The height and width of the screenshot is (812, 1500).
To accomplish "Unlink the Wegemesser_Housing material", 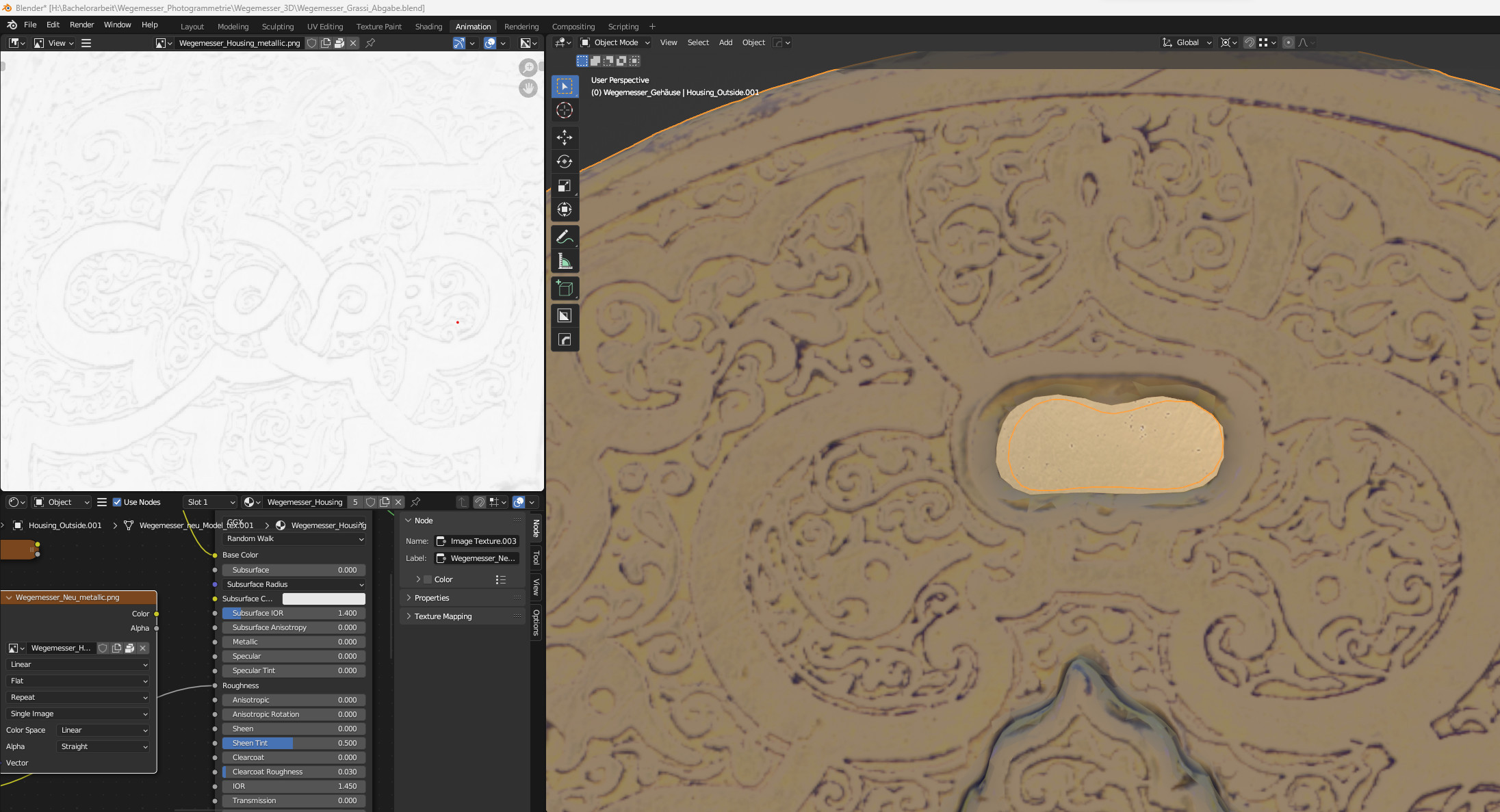I will (398, 502).
